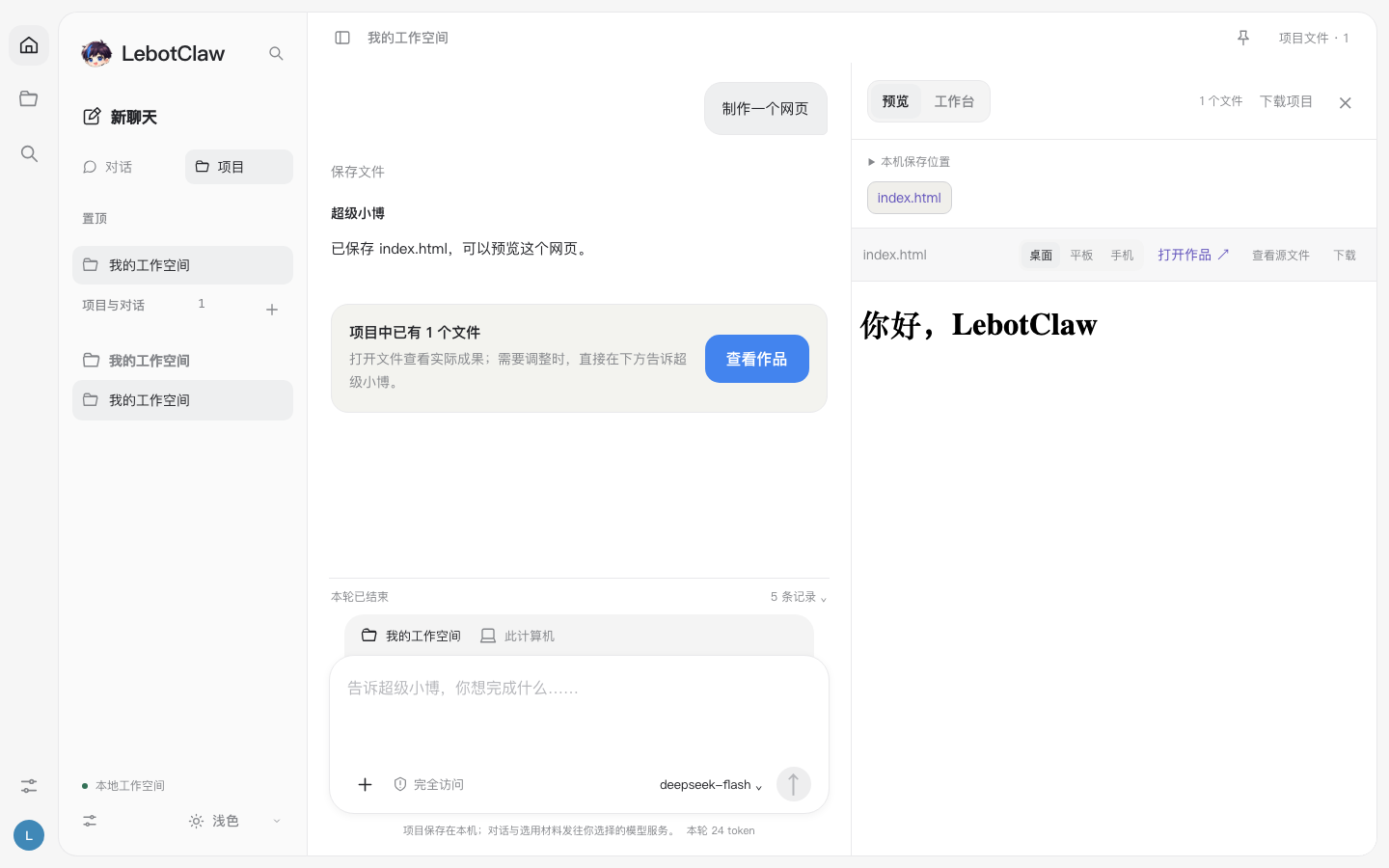Click 下载 in the preview bar

1345,256
